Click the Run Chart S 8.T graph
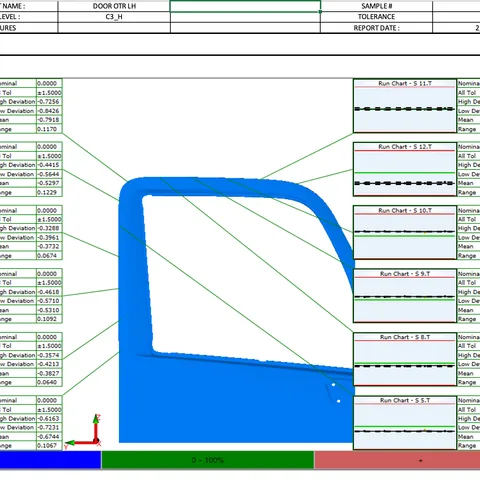Image resolution: width=480 pixels, height=480 pixels. (x=405, y=359)
